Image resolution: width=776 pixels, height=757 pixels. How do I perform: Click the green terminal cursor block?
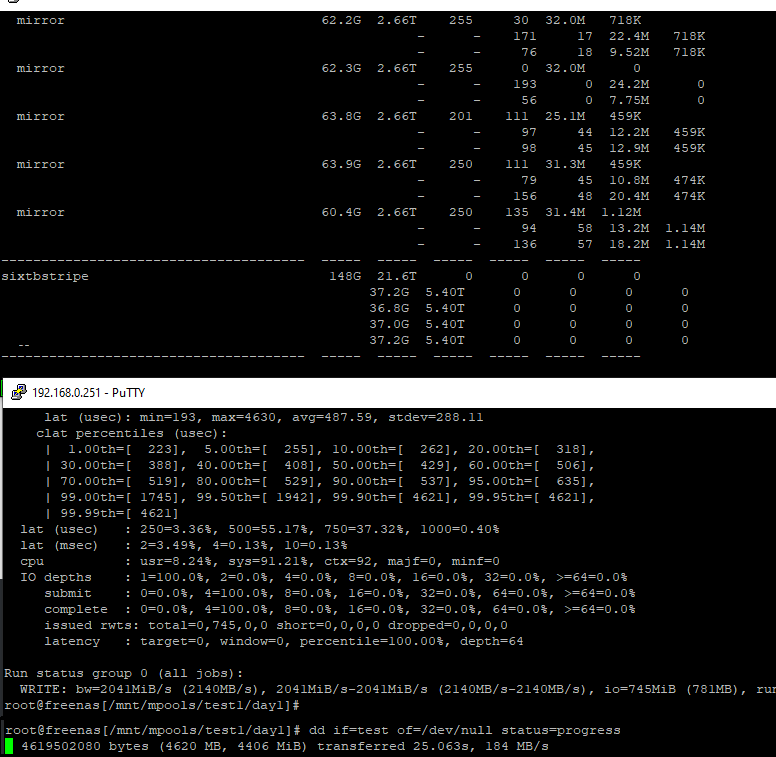pyautogui.click(x=9, y=746)
